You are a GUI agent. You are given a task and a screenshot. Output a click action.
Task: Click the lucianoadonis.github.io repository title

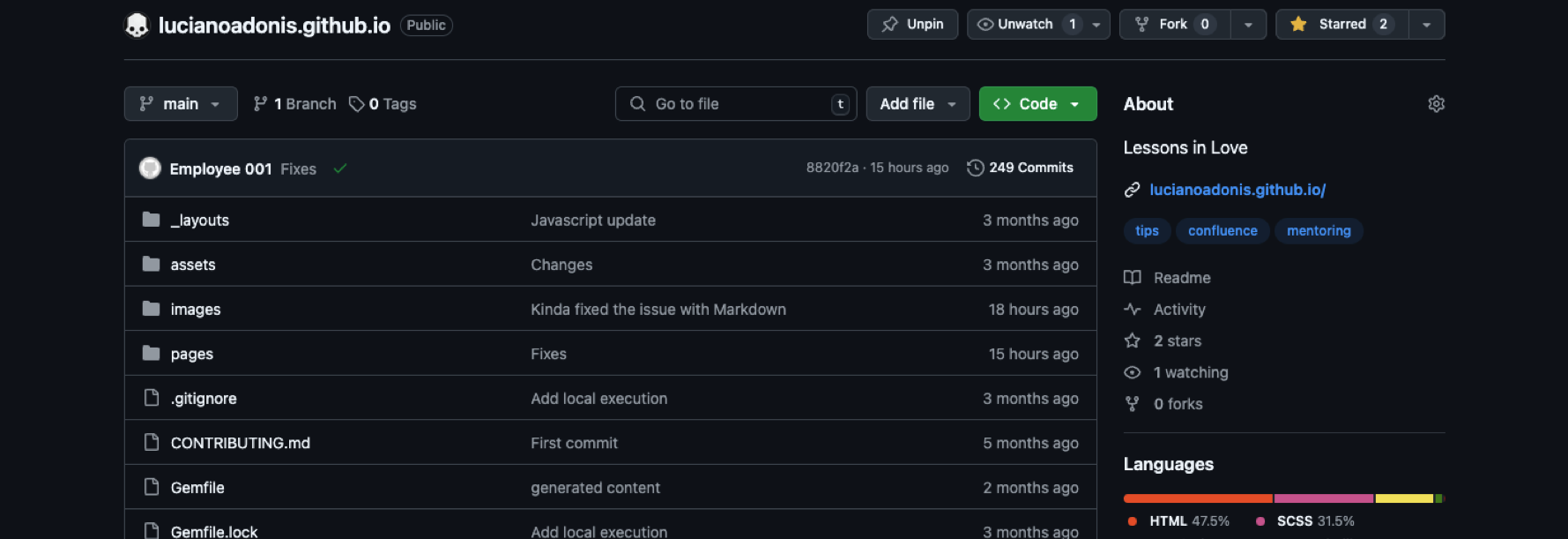tap(274, 26)
